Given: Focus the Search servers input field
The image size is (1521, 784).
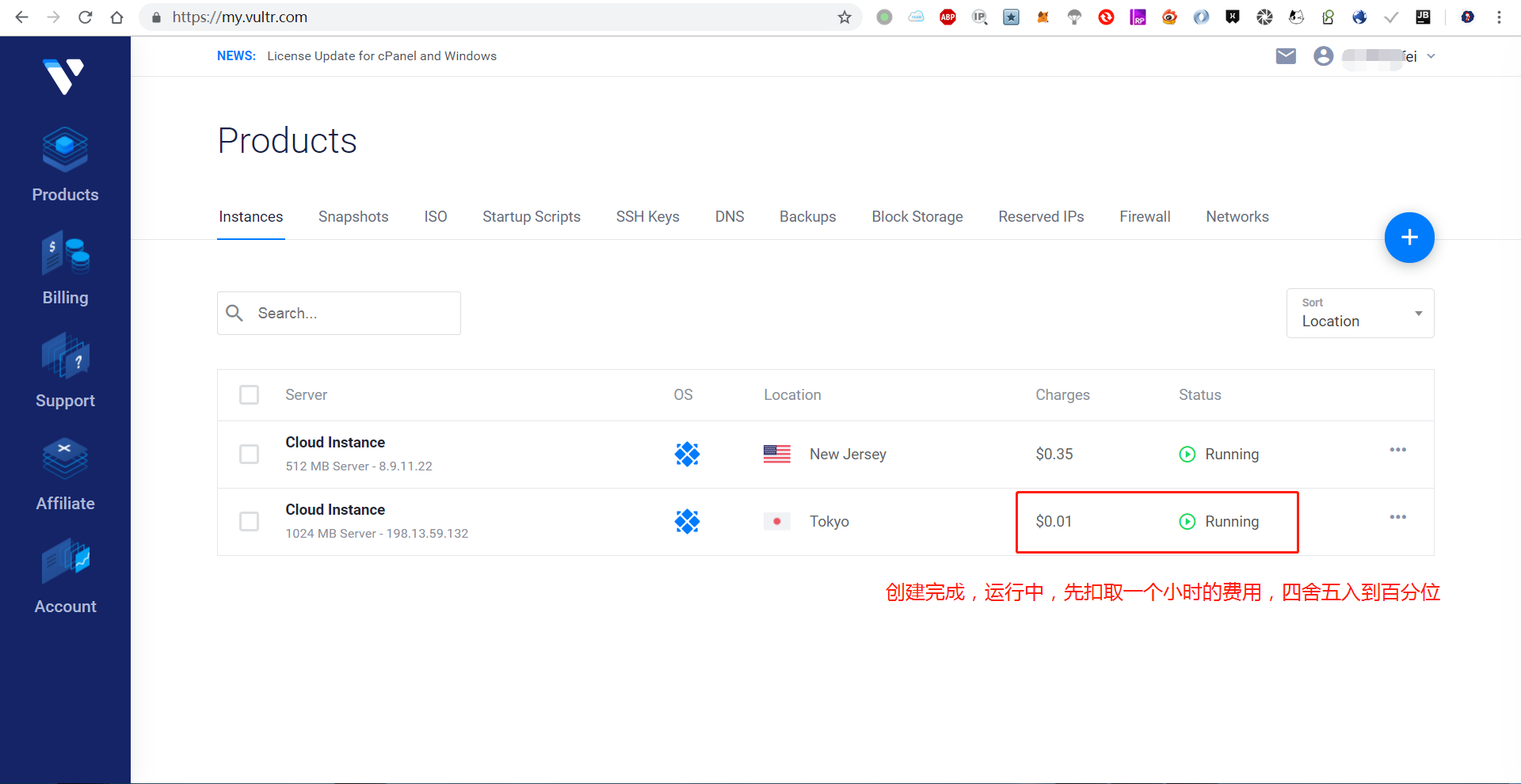Looking at the screenshot, I should [339, 314].
